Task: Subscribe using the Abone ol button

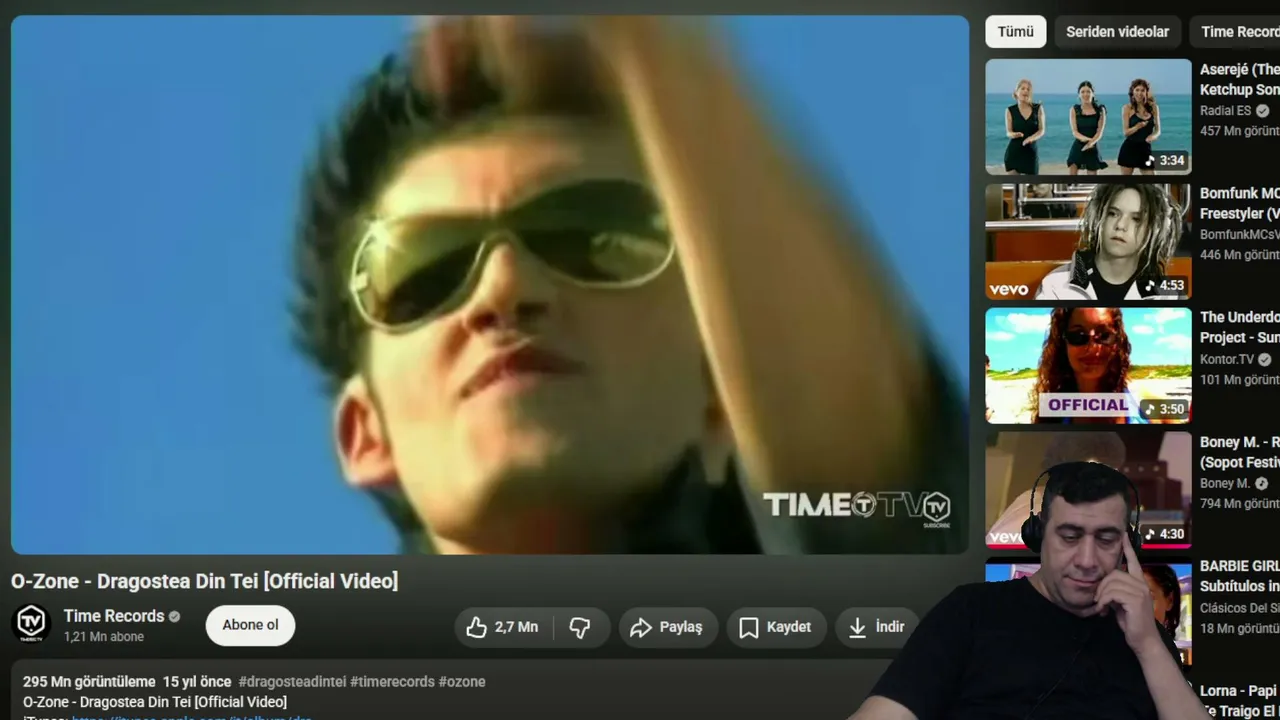Action: point(250,625)
